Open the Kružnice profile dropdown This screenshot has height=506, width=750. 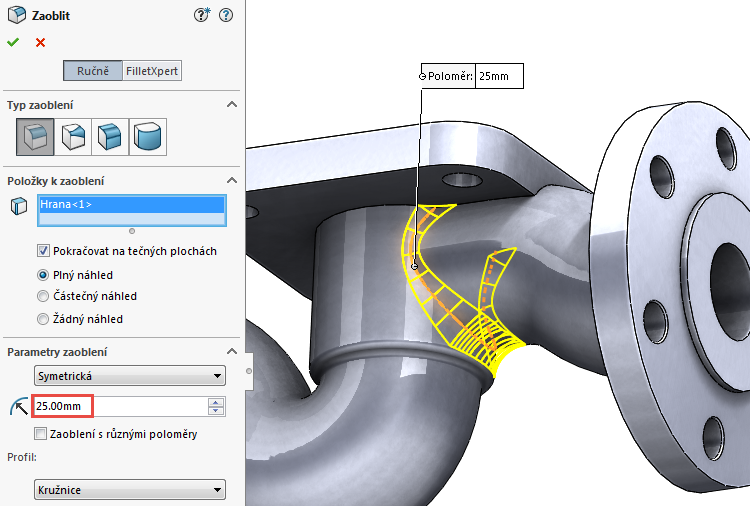130,490
